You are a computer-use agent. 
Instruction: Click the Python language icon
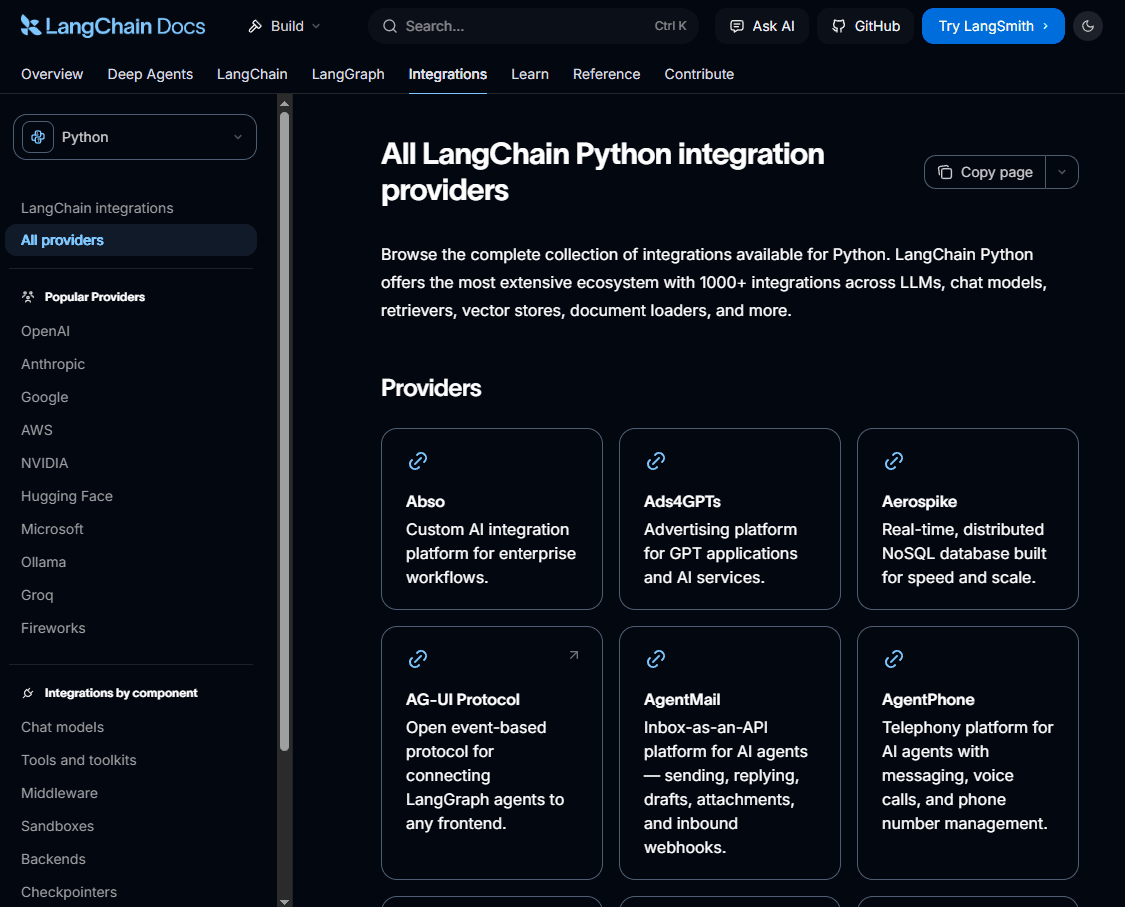38,137
